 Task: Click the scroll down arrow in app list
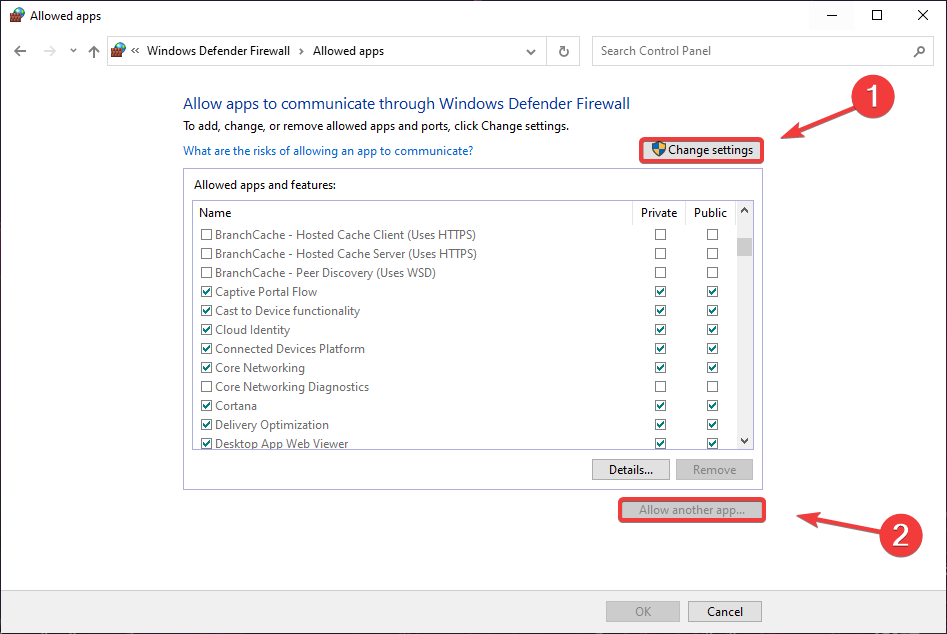[x=744, y=441]
